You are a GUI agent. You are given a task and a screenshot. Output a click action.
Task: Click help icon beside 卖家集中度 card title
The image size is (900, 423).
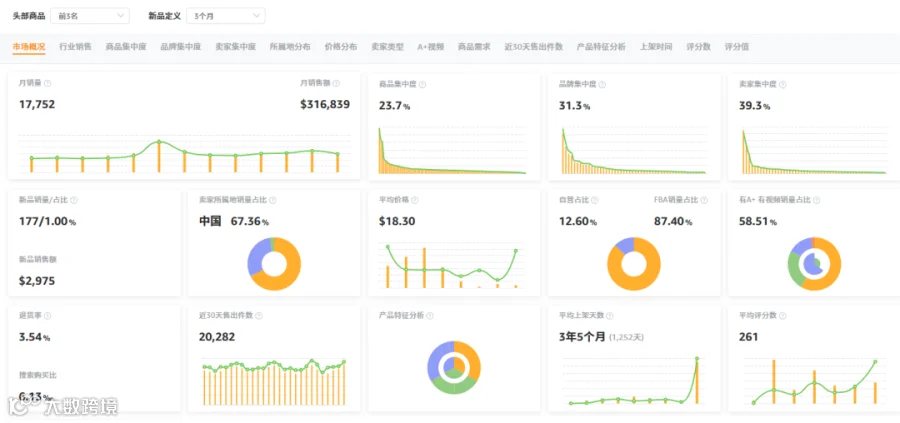pyautogui.click(x=783, y=84)
